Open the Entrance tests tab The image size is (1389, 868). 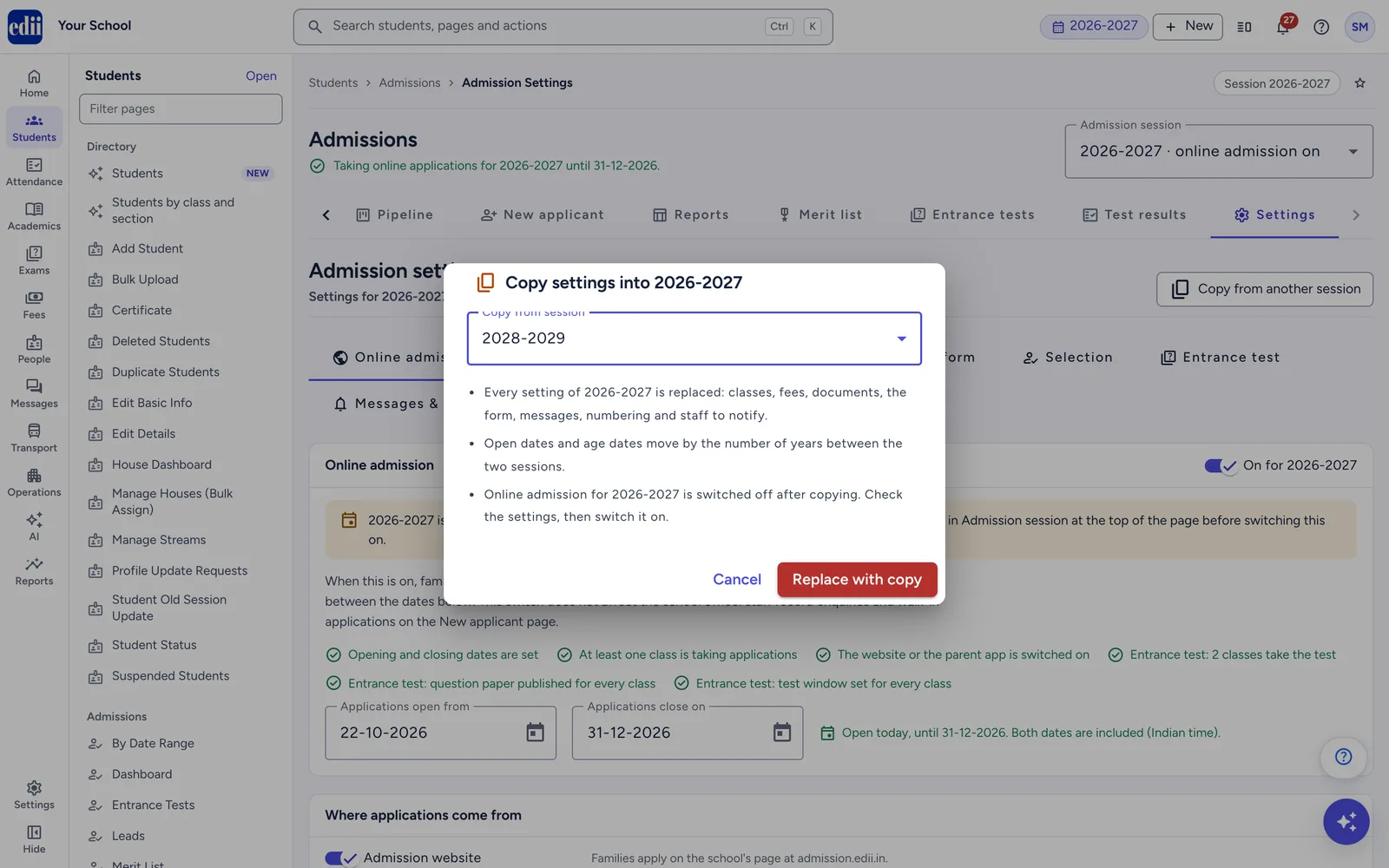coord(972,214)
